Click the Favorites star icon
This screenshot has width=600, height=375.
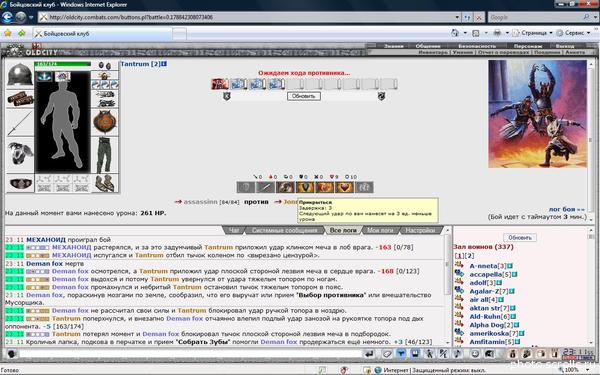[x=8, y=33]
